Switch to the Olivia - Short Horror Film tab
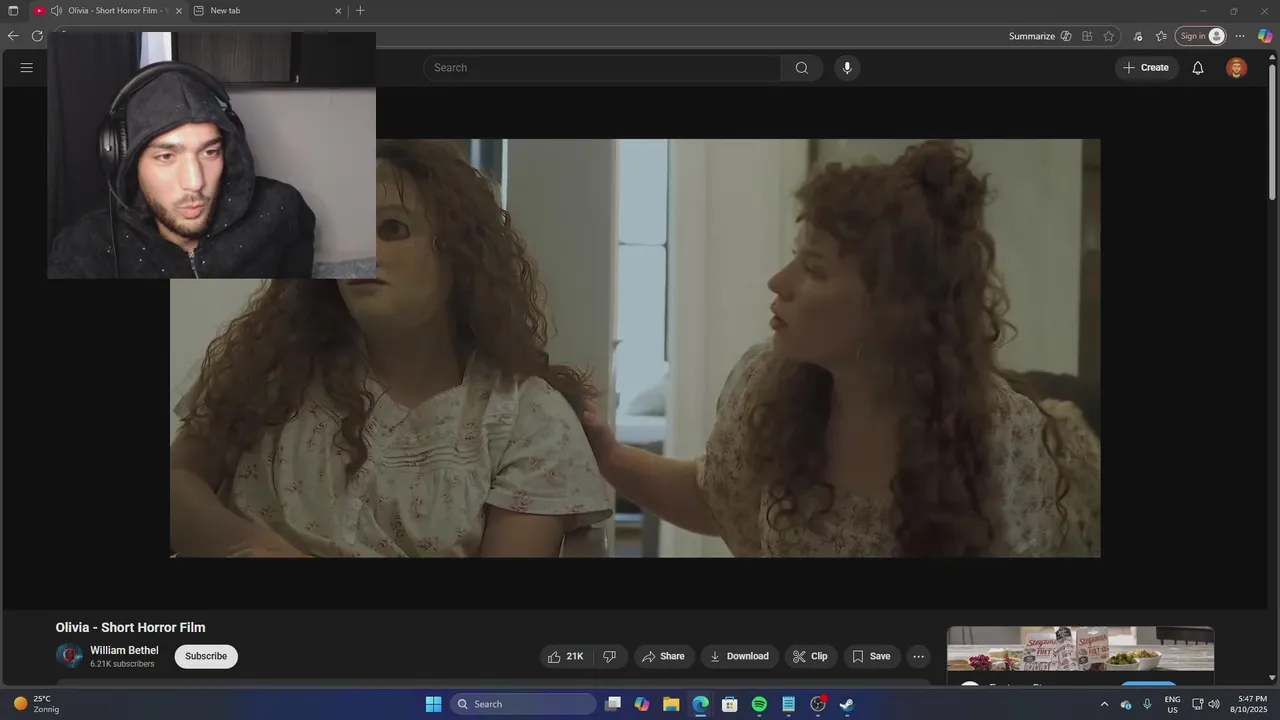This screenshot has height=720, width=1280. 108,11
